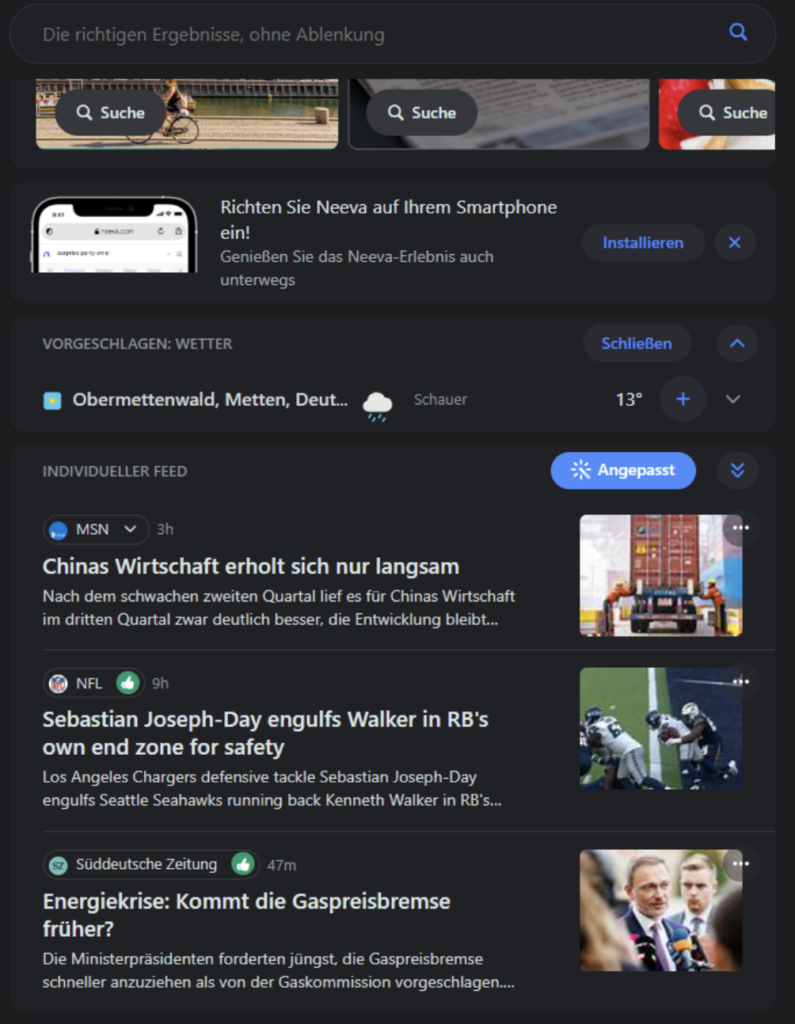Toggle thumbs-up on NFL source
Screen dimensions: 795x1024
[128, 683]
